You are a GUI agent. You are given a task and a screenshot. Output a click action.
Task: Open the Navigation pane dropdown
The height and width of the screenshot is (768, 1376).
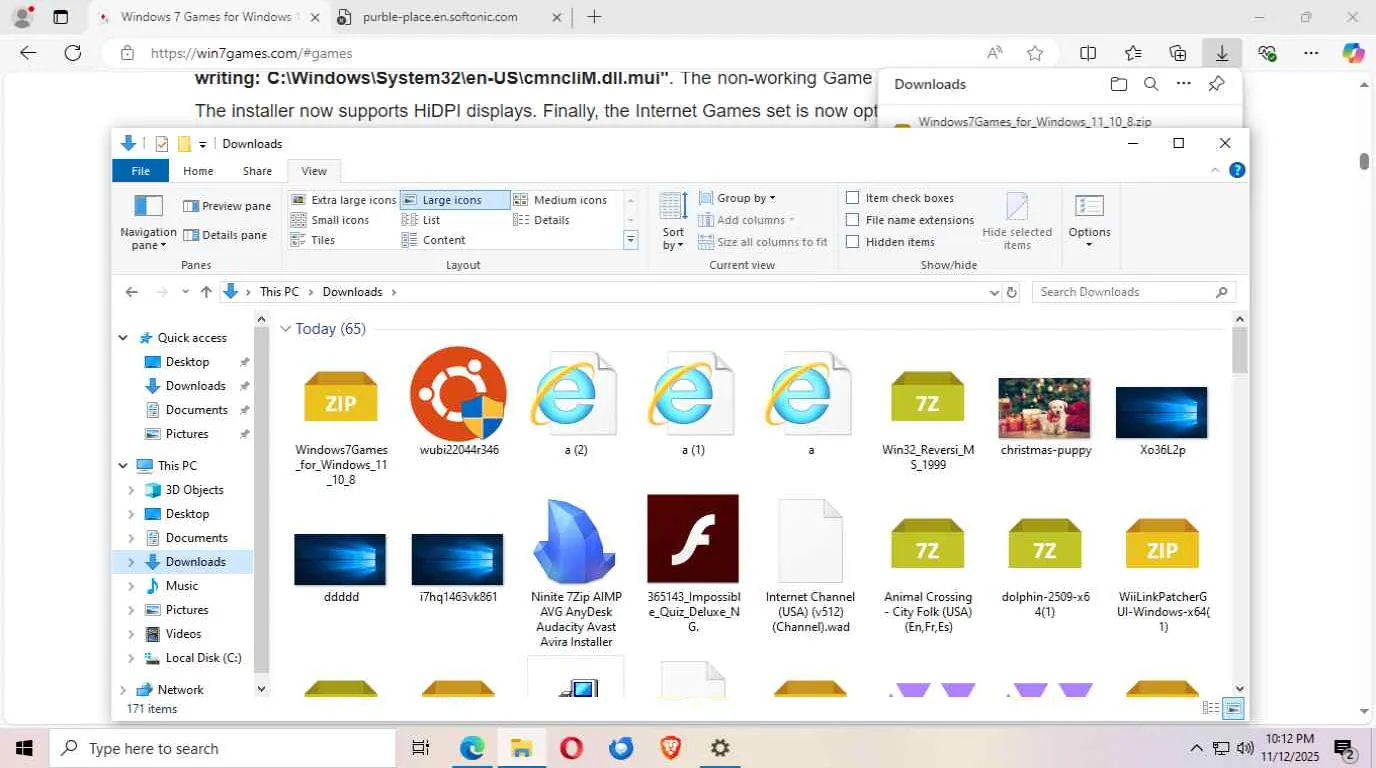148,222
